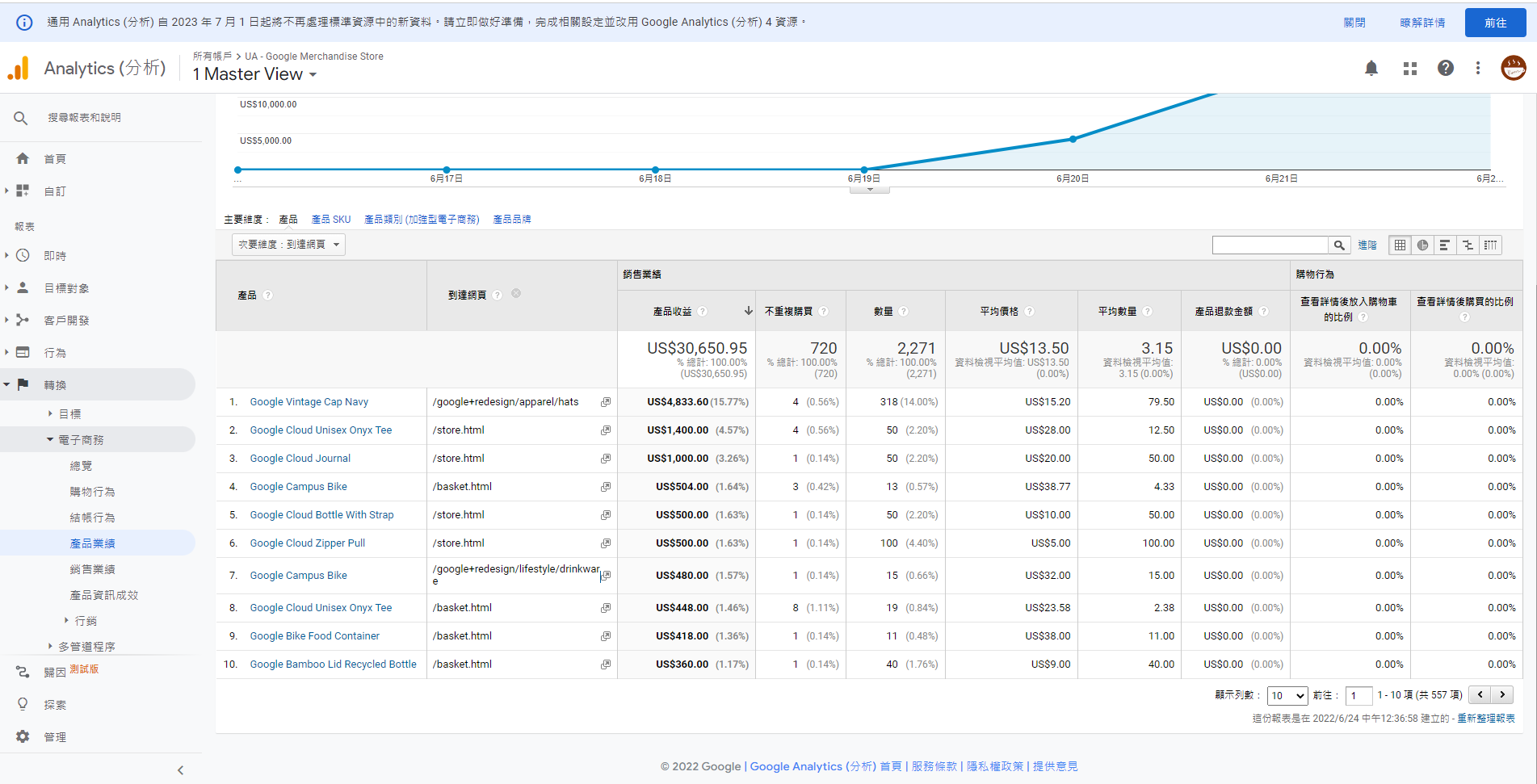Go to next page of results
The height and width of the screenshot is (784, 1537).
(1502, 694)
